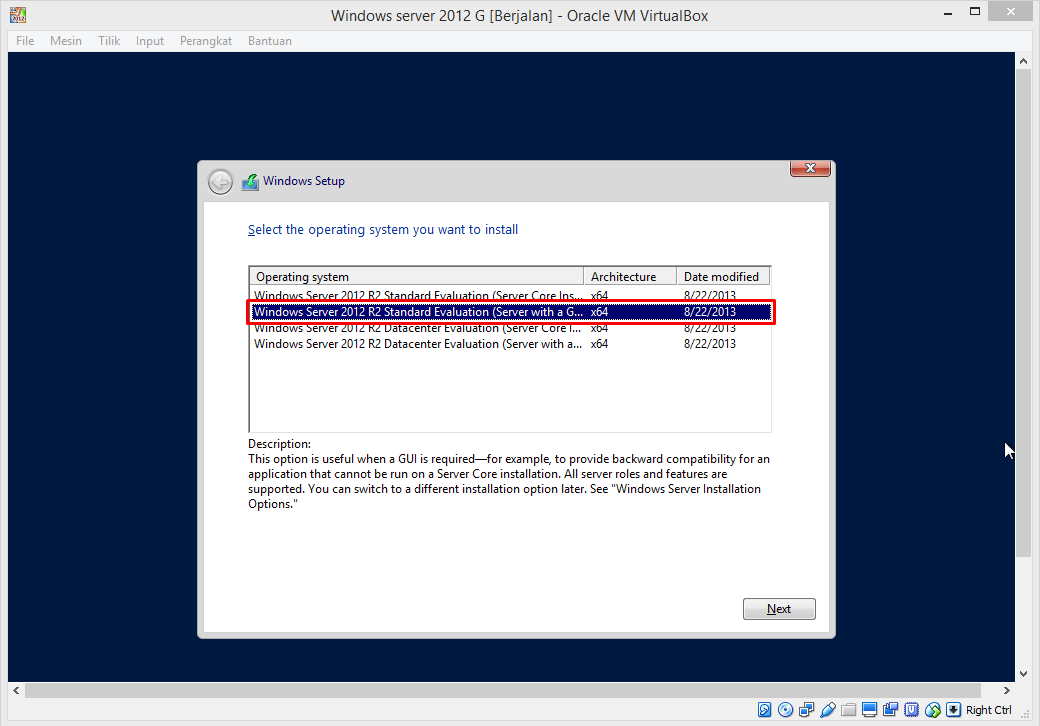Click the Date modified column header
The image size is (1040, 726).
[723, 276]
